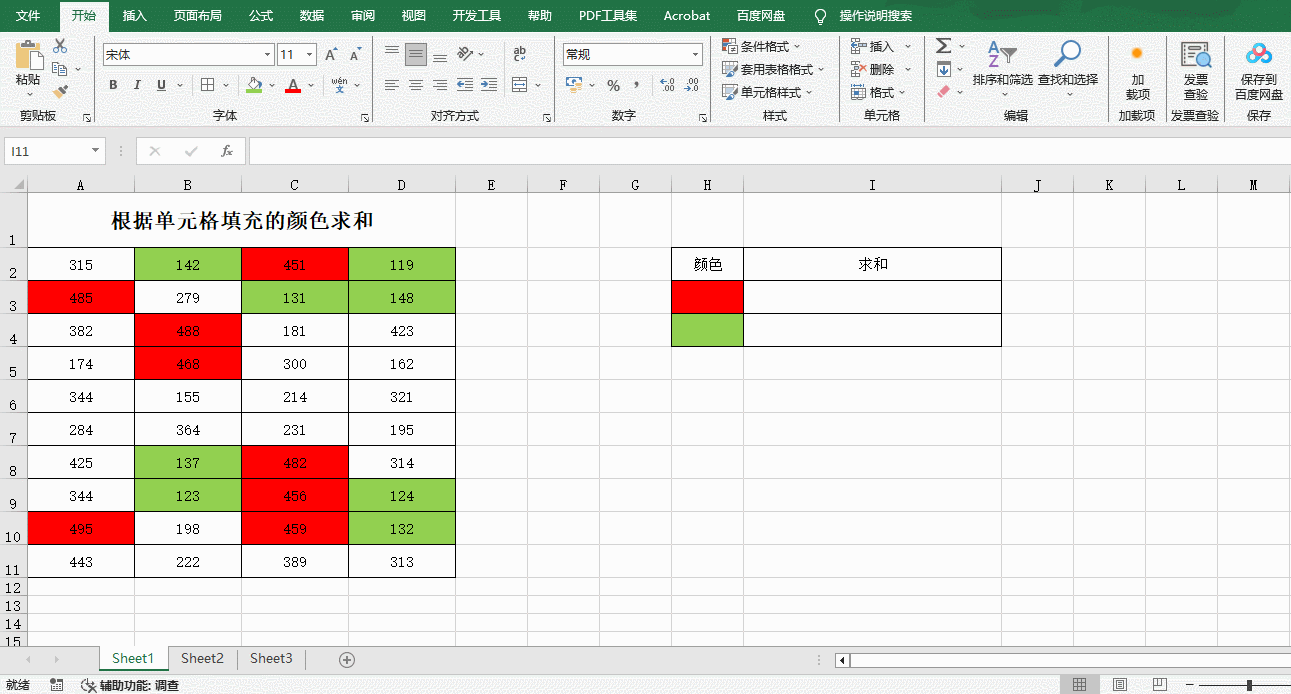Open Conditional Formatting (条件格式) menu
This screenshot has width=1291, height=694.
coord(762,46)
